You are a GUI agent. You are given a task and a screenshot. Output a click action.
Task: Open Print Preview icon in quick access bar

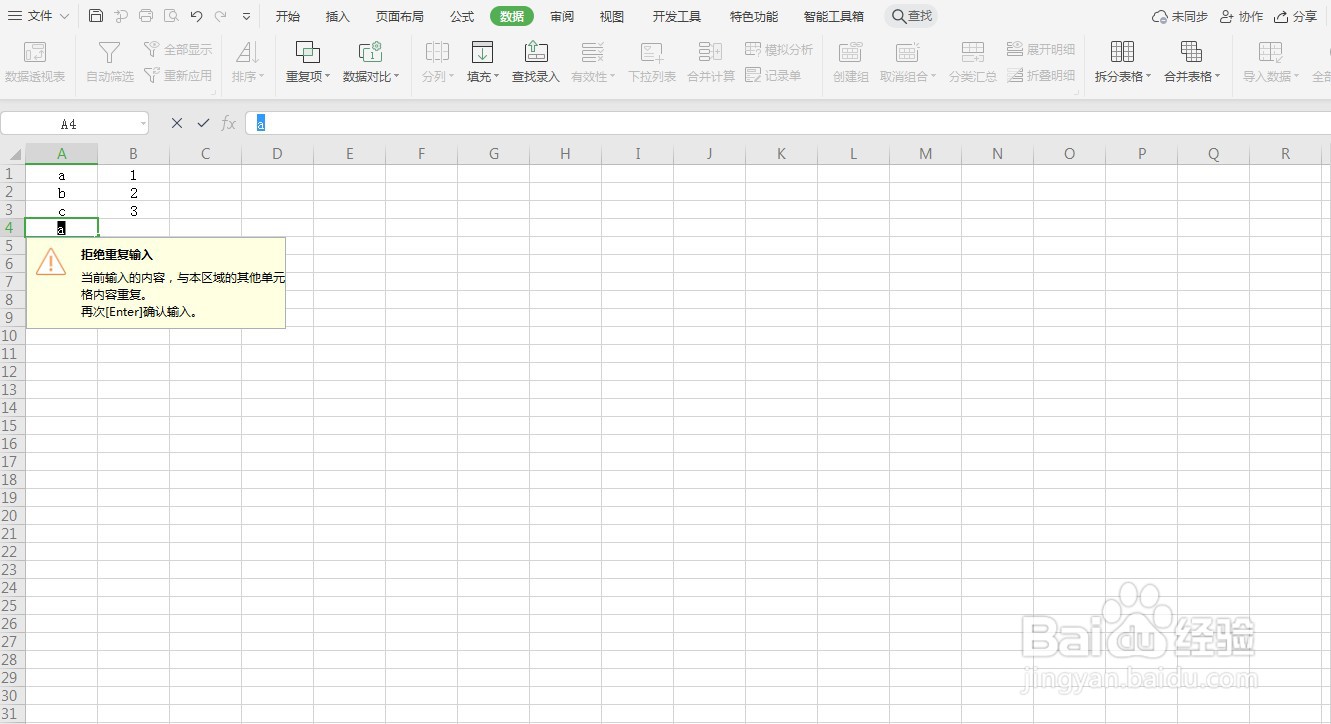coord(171,16)
